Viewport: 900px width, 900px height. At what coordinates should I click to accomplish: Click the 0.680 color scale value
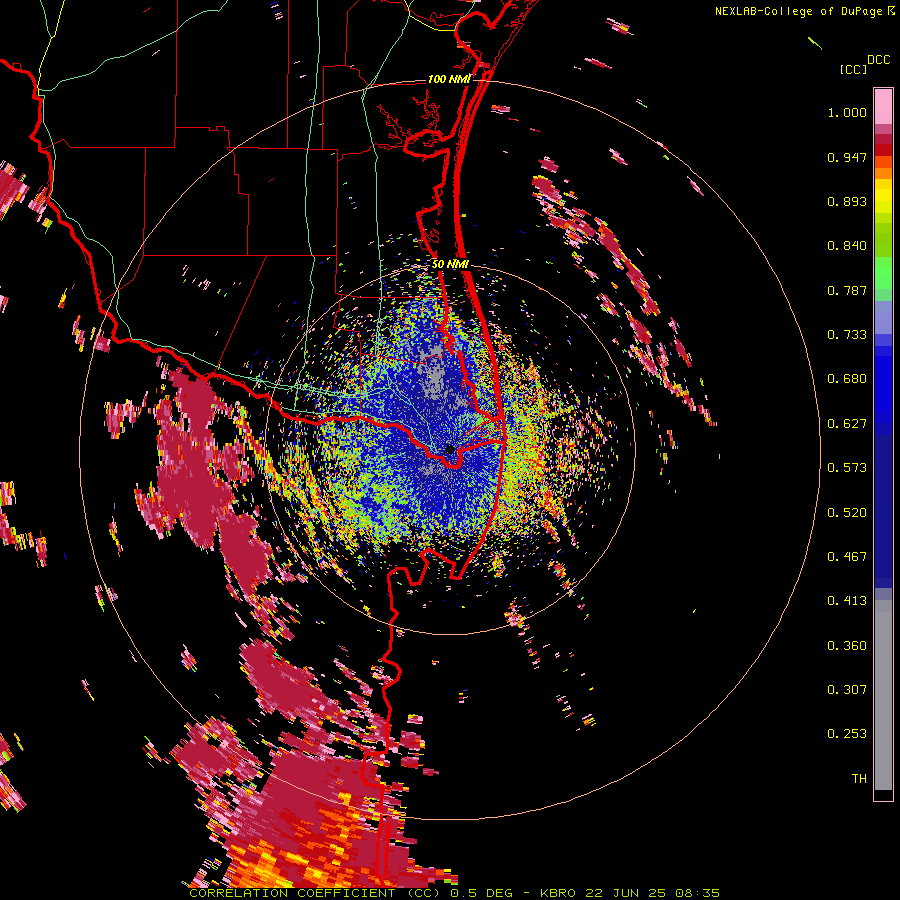pos(847,379)
